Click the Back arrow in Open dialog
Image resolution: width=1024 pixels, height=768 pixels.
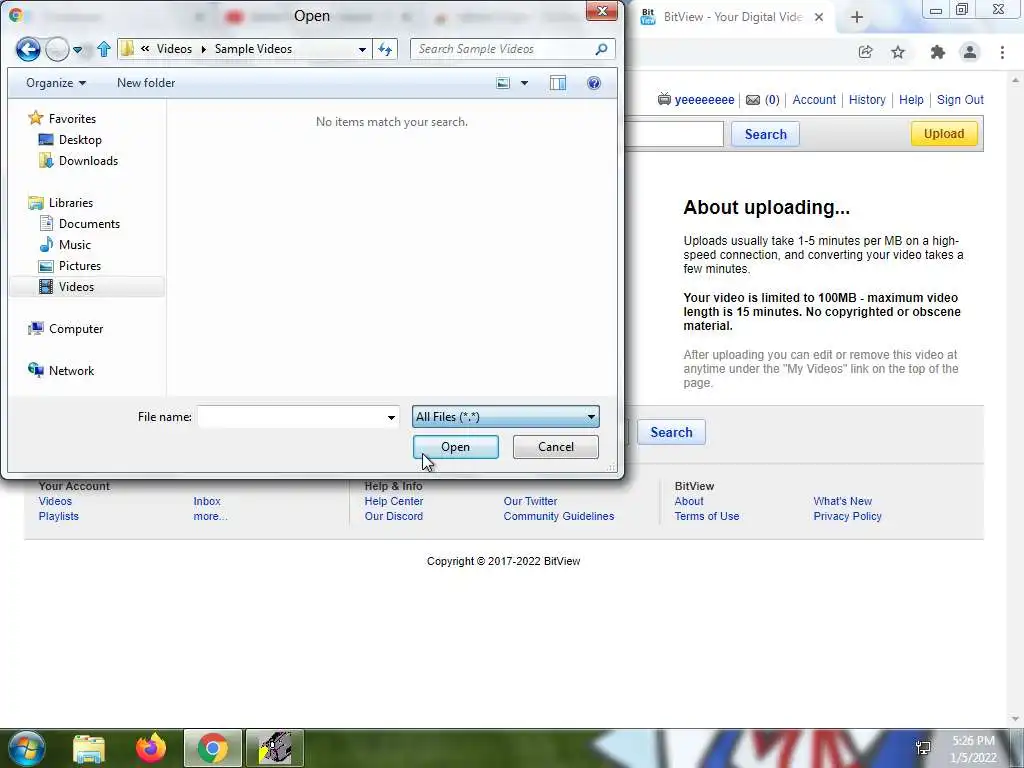(x=28, y=50)
